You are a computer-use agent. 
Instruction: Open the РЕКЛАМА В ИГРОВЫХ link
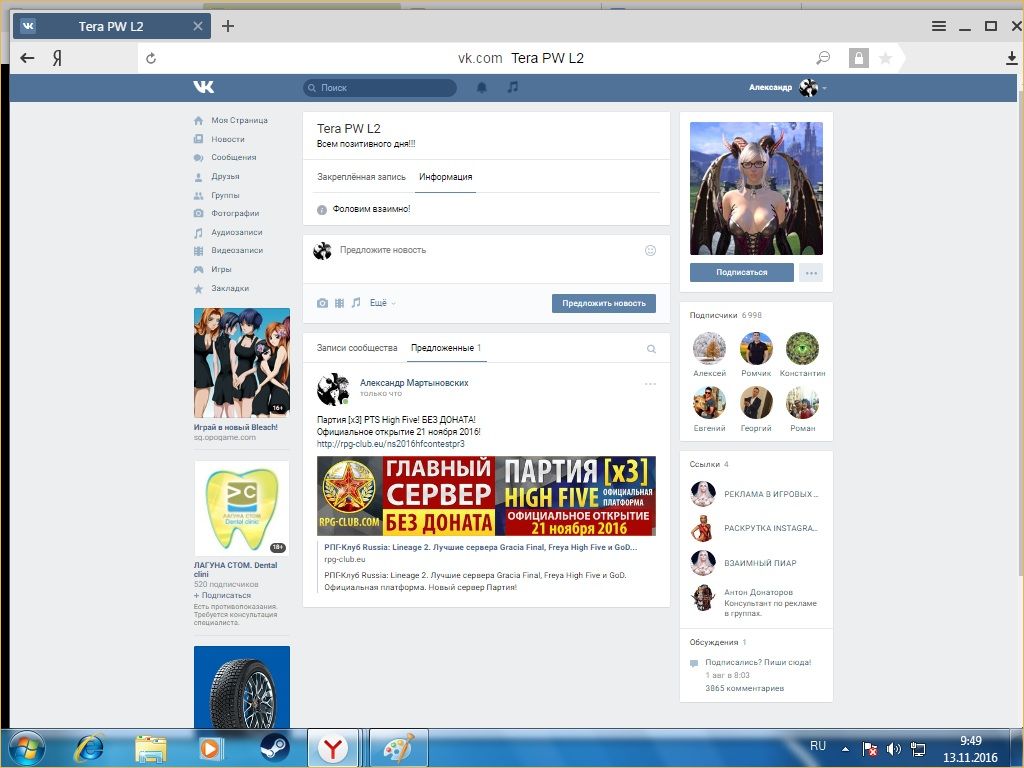[x=771, y=494]
